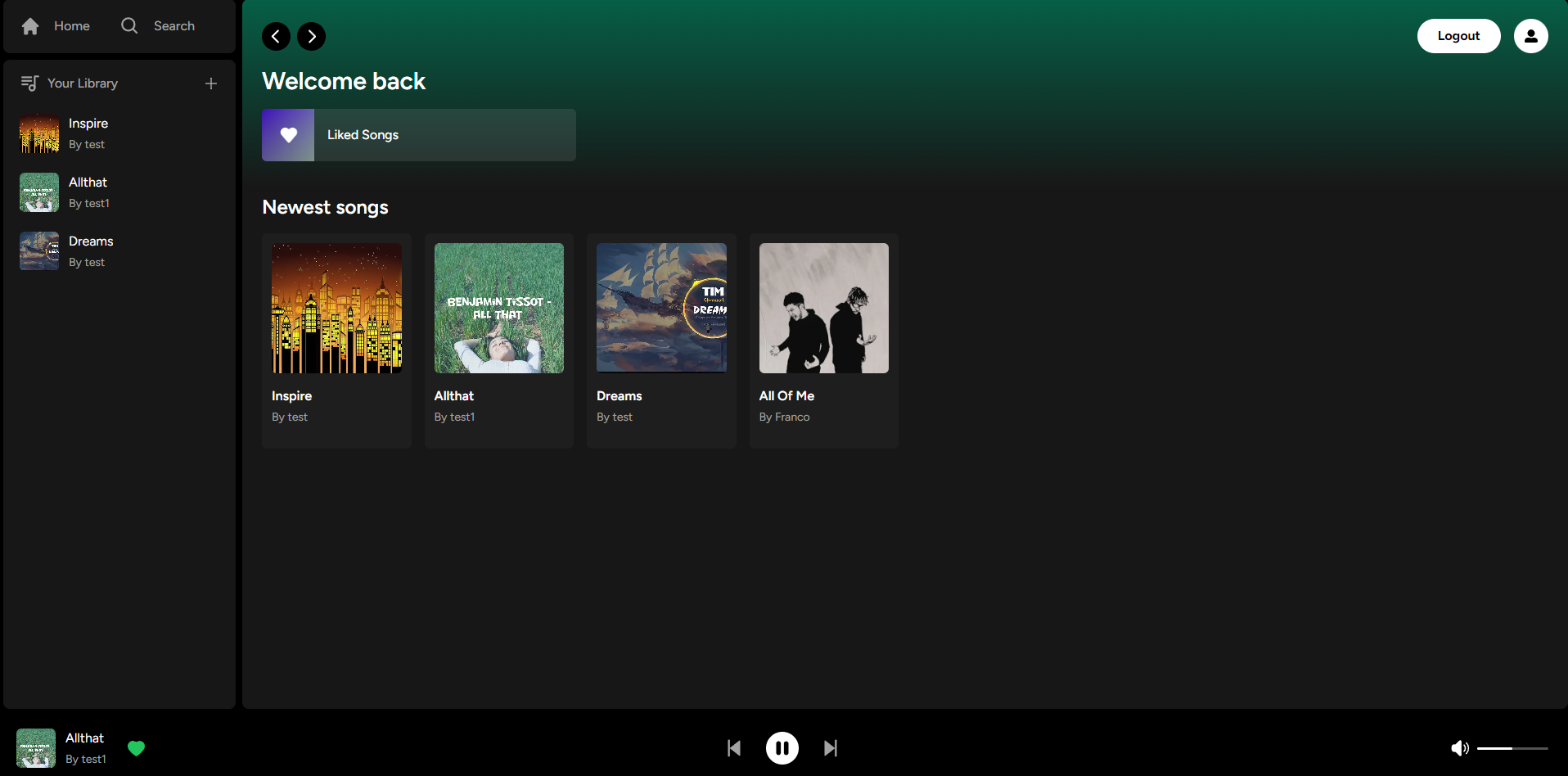This screenshot has width=1568, height=776.
Task: Skip to the previous track
Action: click(734, 748)
